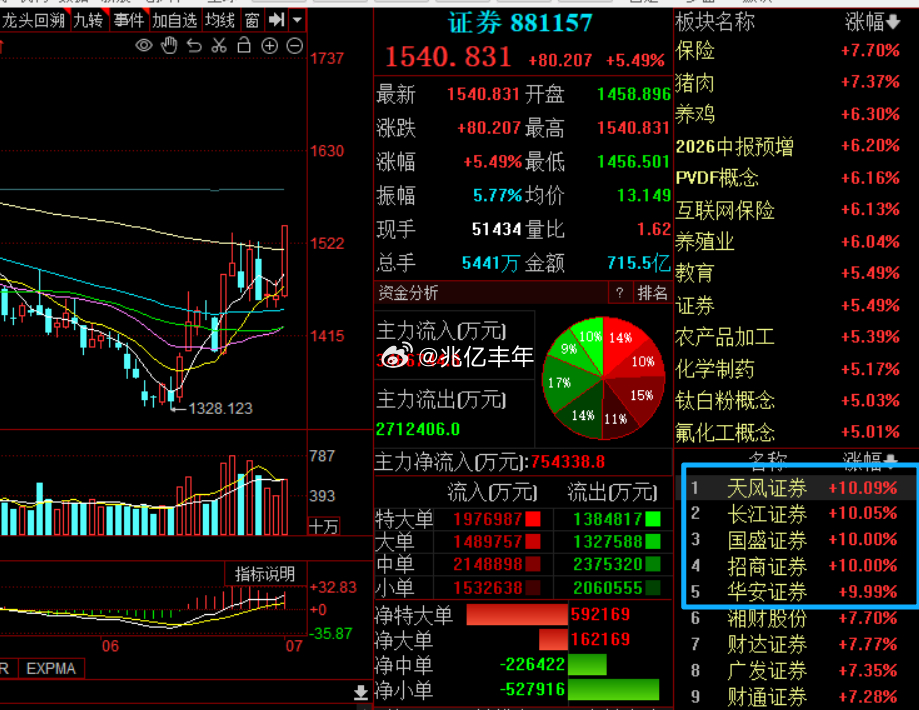Image resolution: width=919 pixels, height=710 pixels.
Task: Open 财达证券 stock row
Action: coord(795,644)
